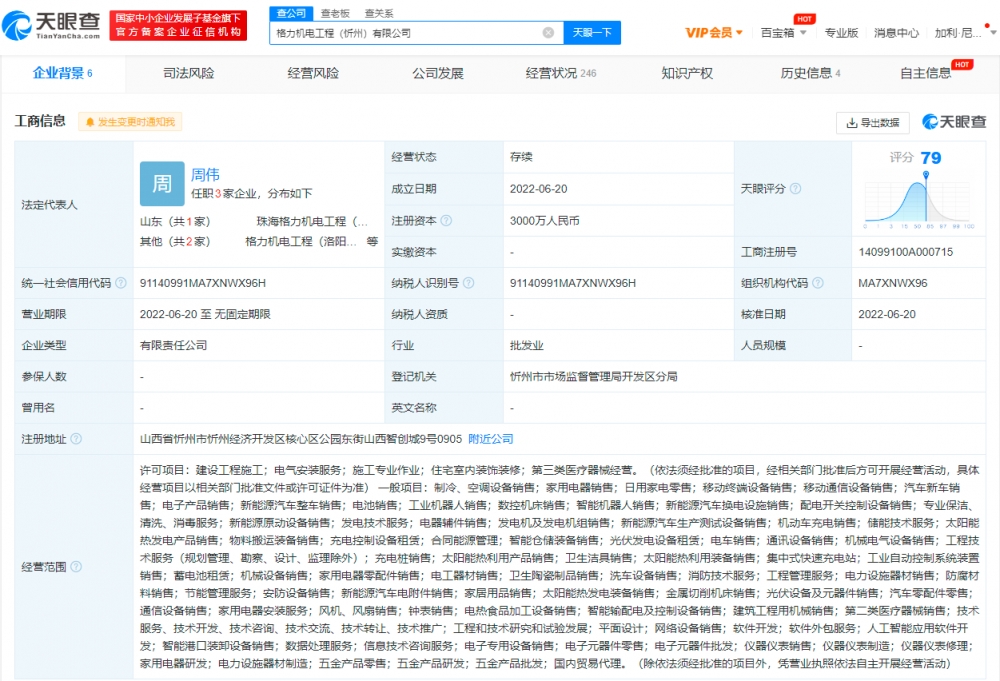This screenshot has width=1000, height=681.
Task: Click the help icon beside 注册资本
Action: tap(445, 221)
